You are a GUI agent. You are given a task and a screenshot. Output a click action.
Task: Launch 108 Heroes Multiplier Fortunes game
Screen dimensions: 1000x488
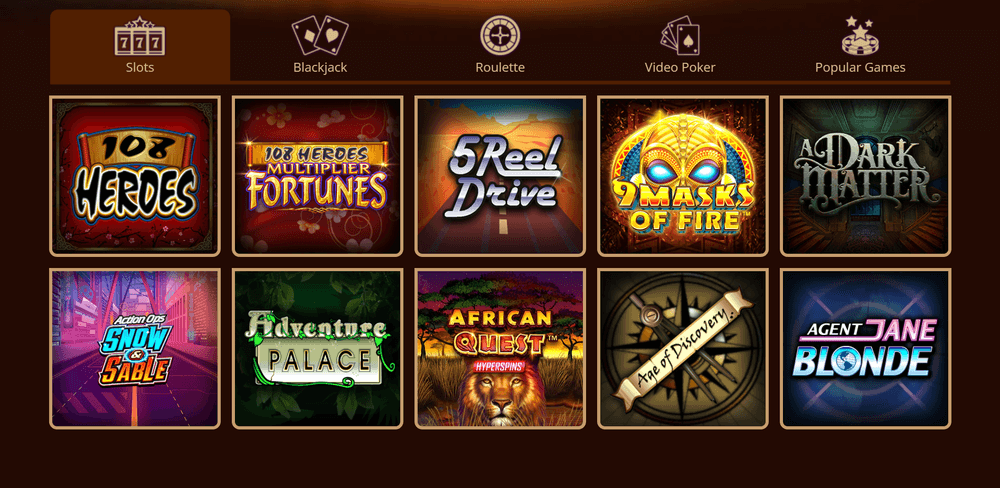pos(318,176)
